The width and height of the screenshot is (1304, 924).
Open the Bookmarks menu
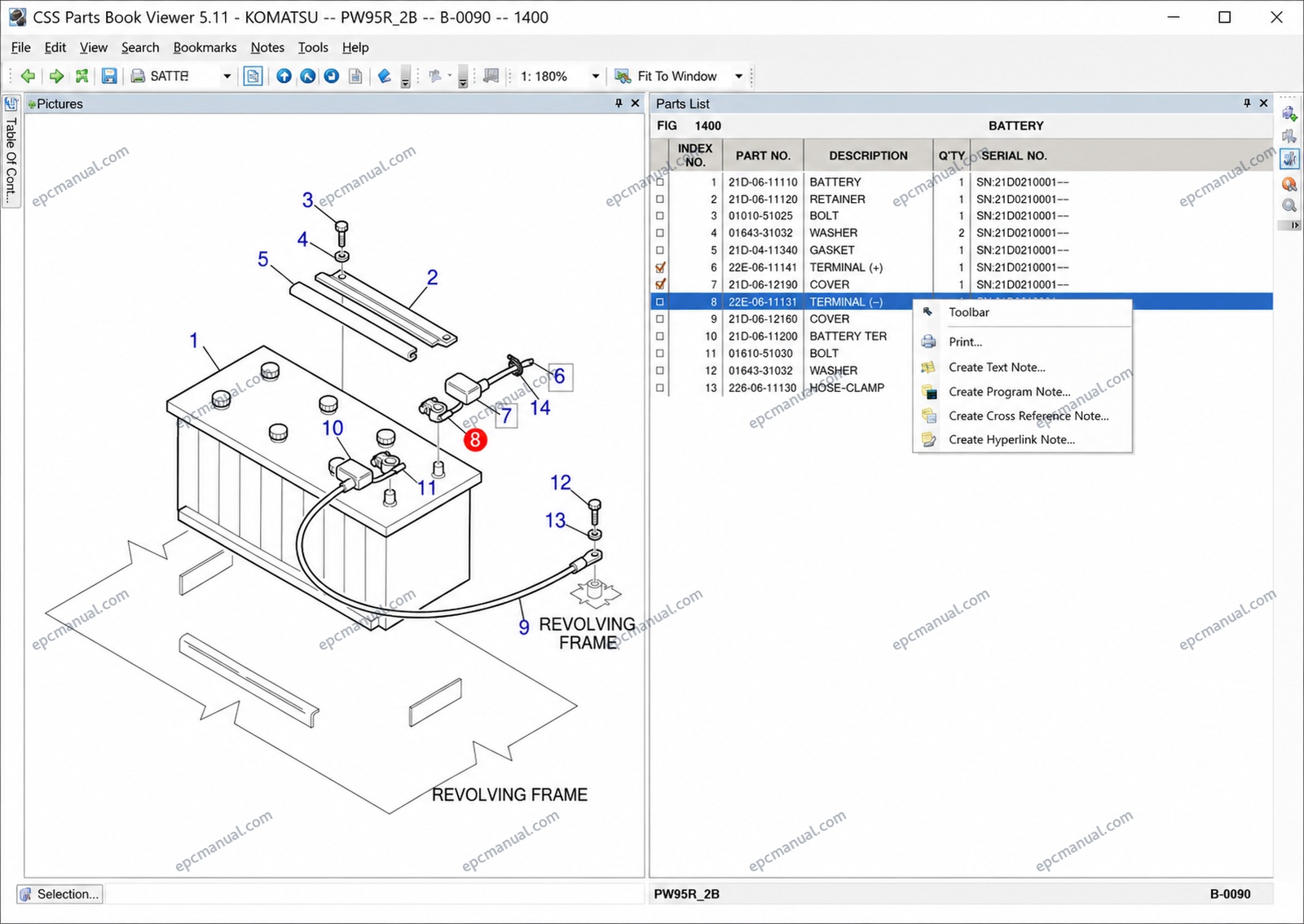205,47
